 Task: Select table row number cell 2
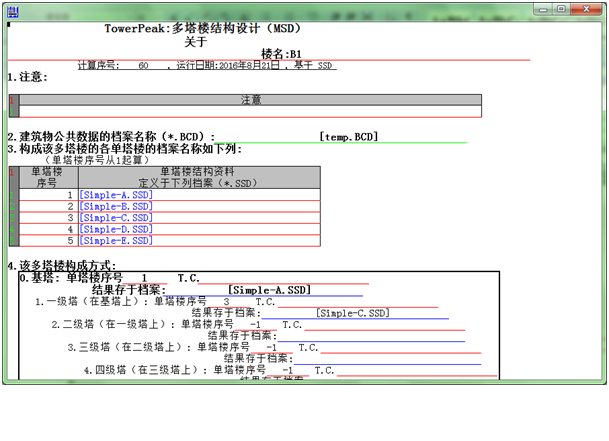[13, 206]
